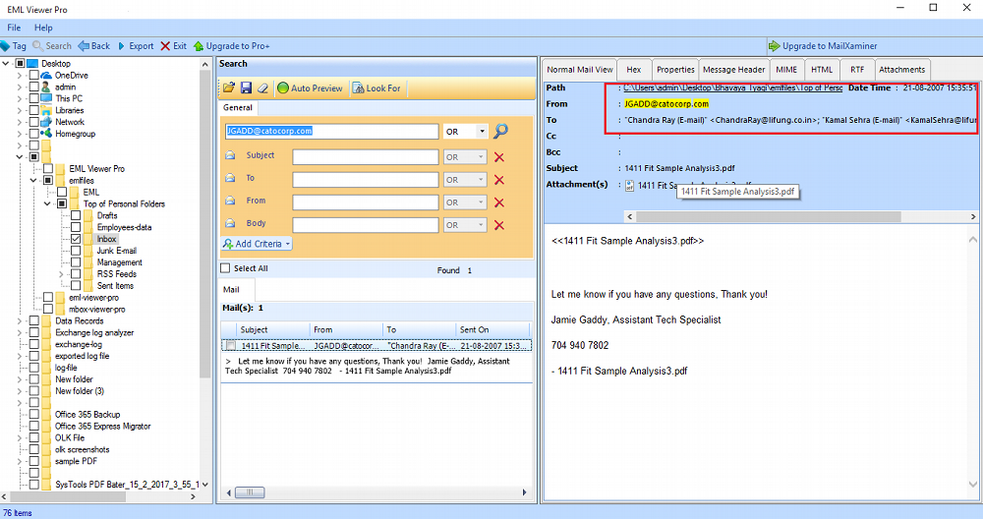
Task: Switch to the HTML tab
Action: click(x=822, y=70)
